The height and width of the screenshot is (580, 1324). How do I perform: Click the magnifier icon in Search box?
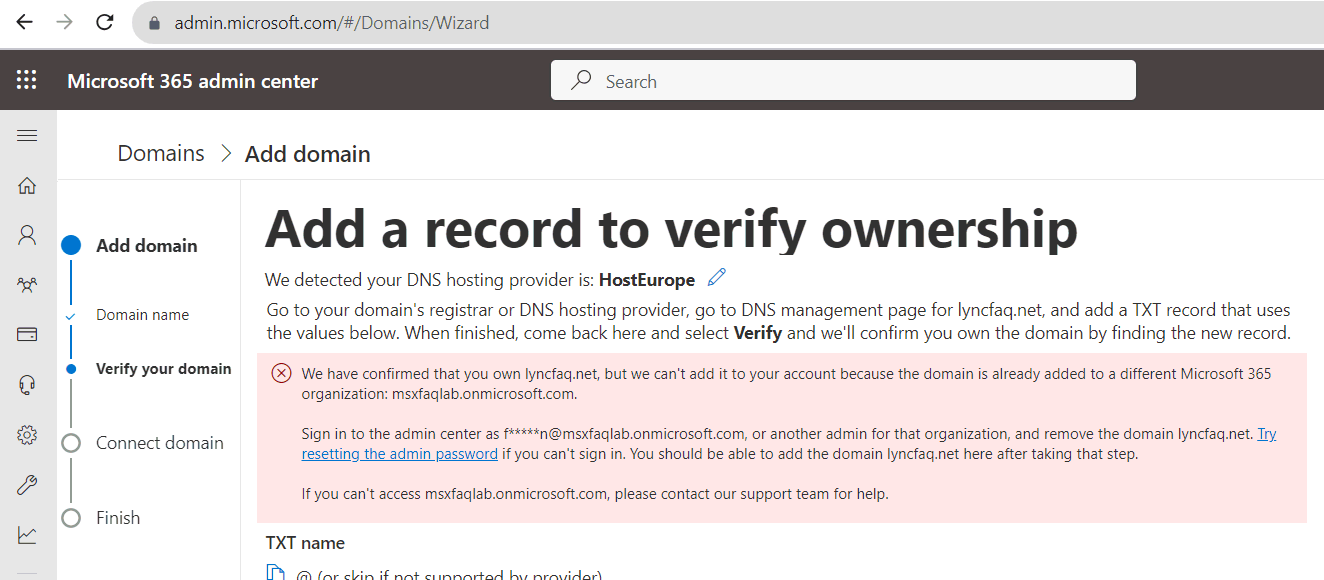pos(580,81)
